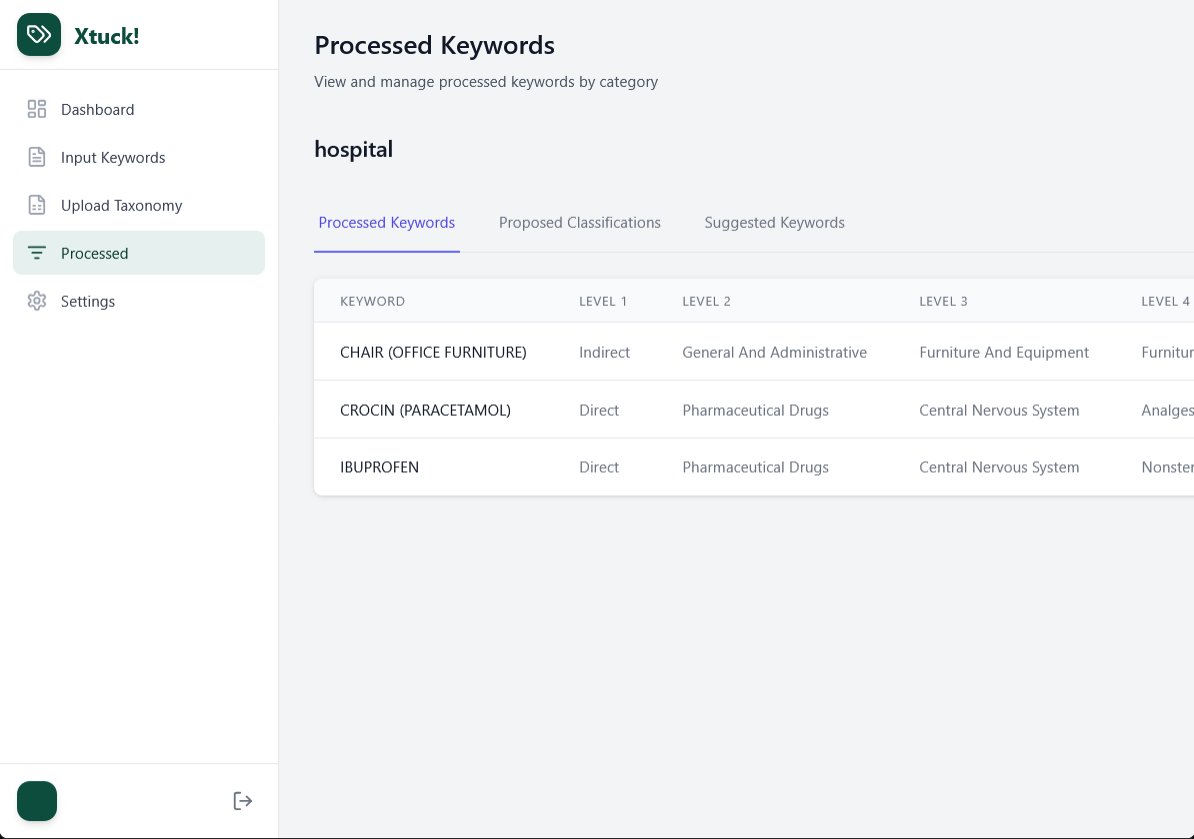Sign out using the logout arrow icon

tap(242, 800)
